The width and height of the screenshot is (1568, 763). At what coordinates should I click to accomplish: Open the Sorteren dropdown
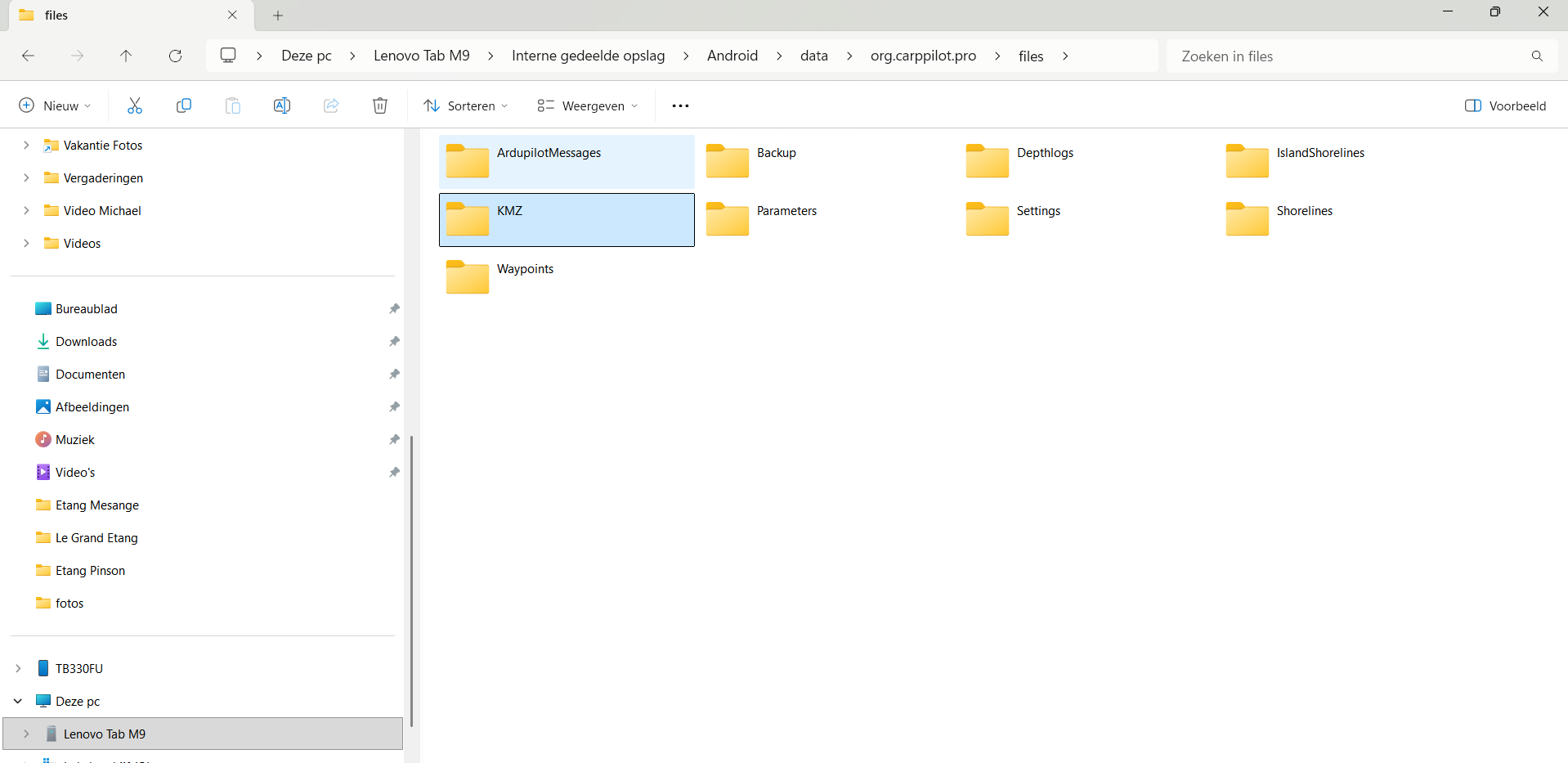466,105
